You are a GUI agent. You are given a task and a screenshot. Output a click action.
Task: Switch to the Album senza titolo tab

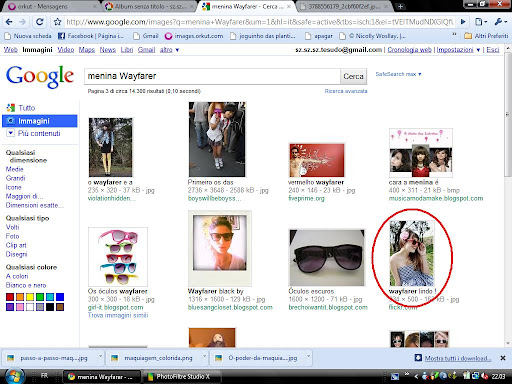pyautogui.click(x=149, y=6)
